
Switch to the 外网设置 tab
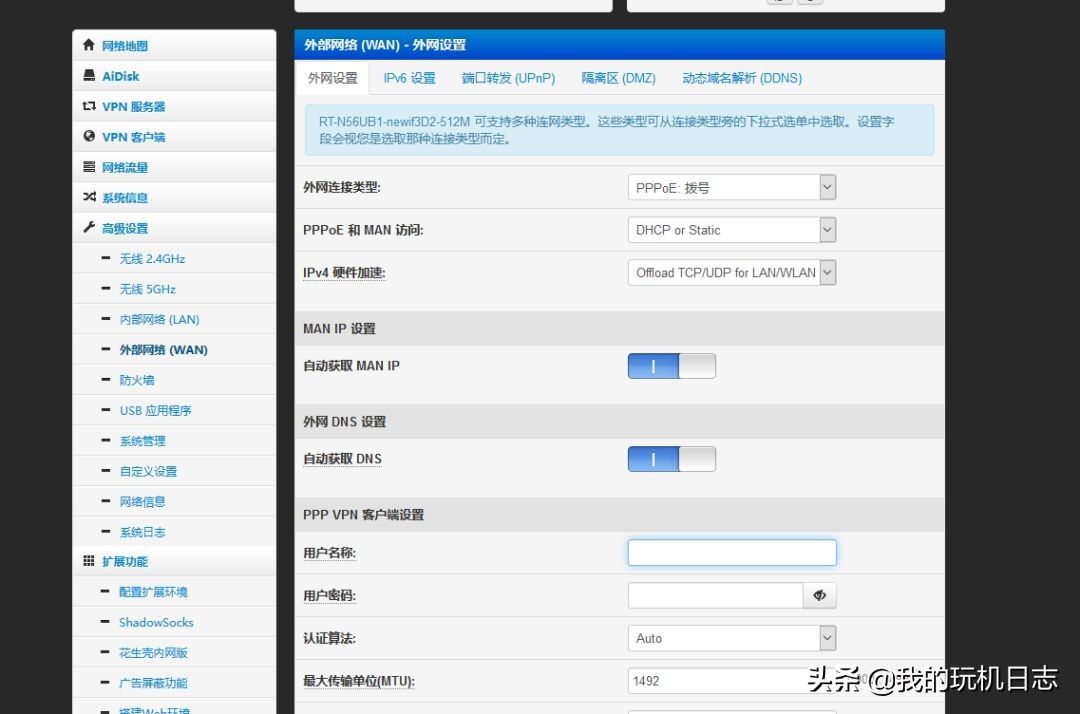[333, 78]
